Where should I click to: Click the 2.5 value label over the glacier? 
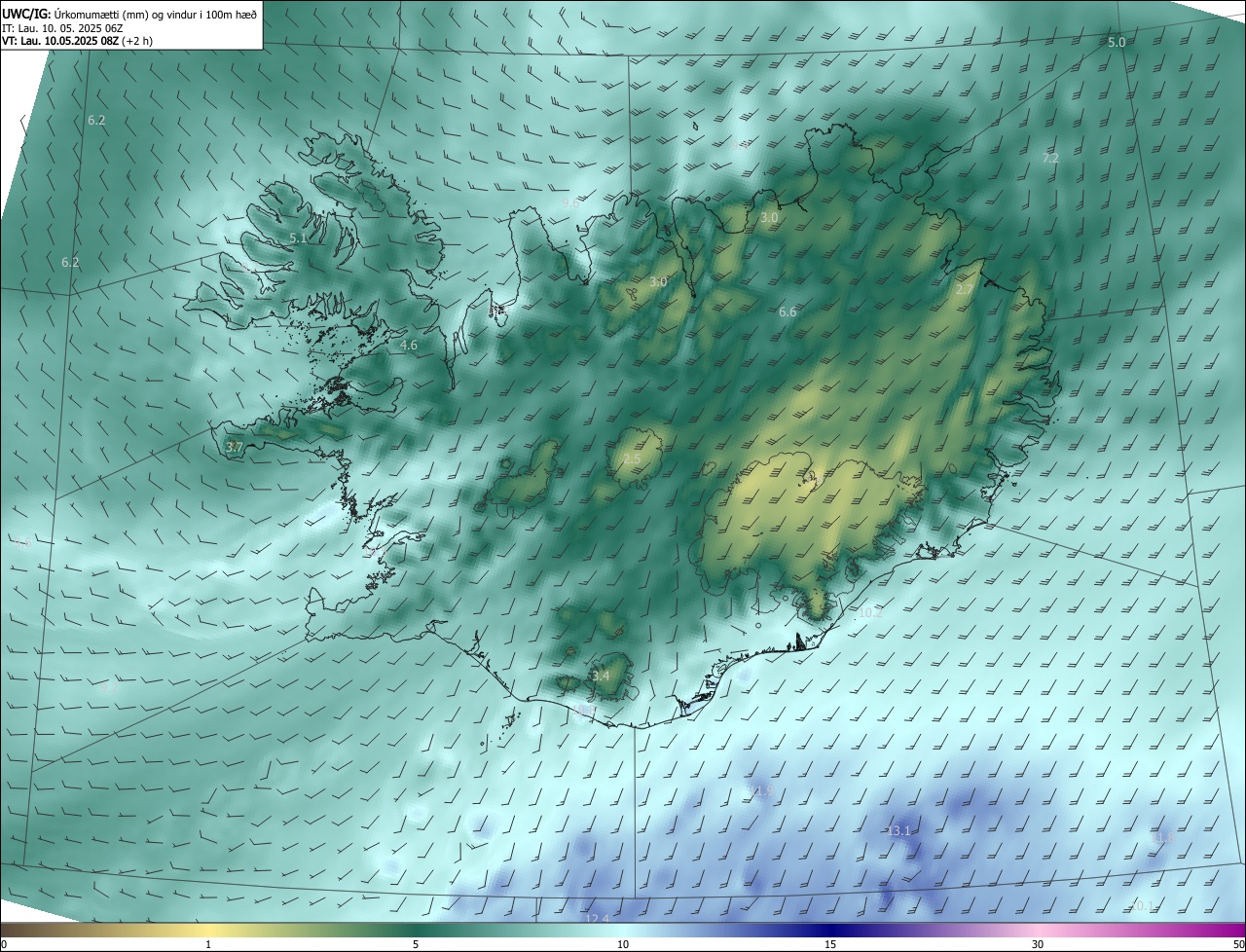pyautogui.click(x=632, y=459)
